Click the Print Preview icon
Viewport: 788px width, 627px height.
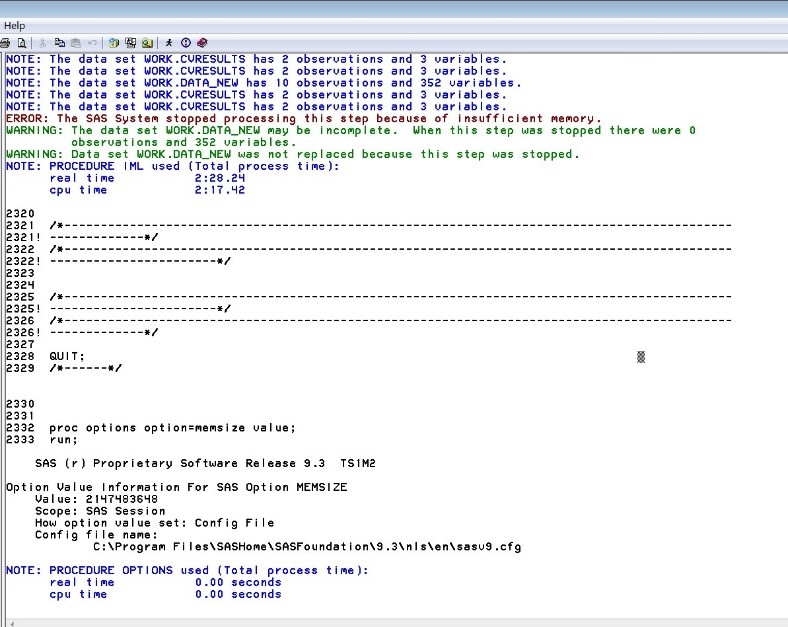(x=22, y=43)
